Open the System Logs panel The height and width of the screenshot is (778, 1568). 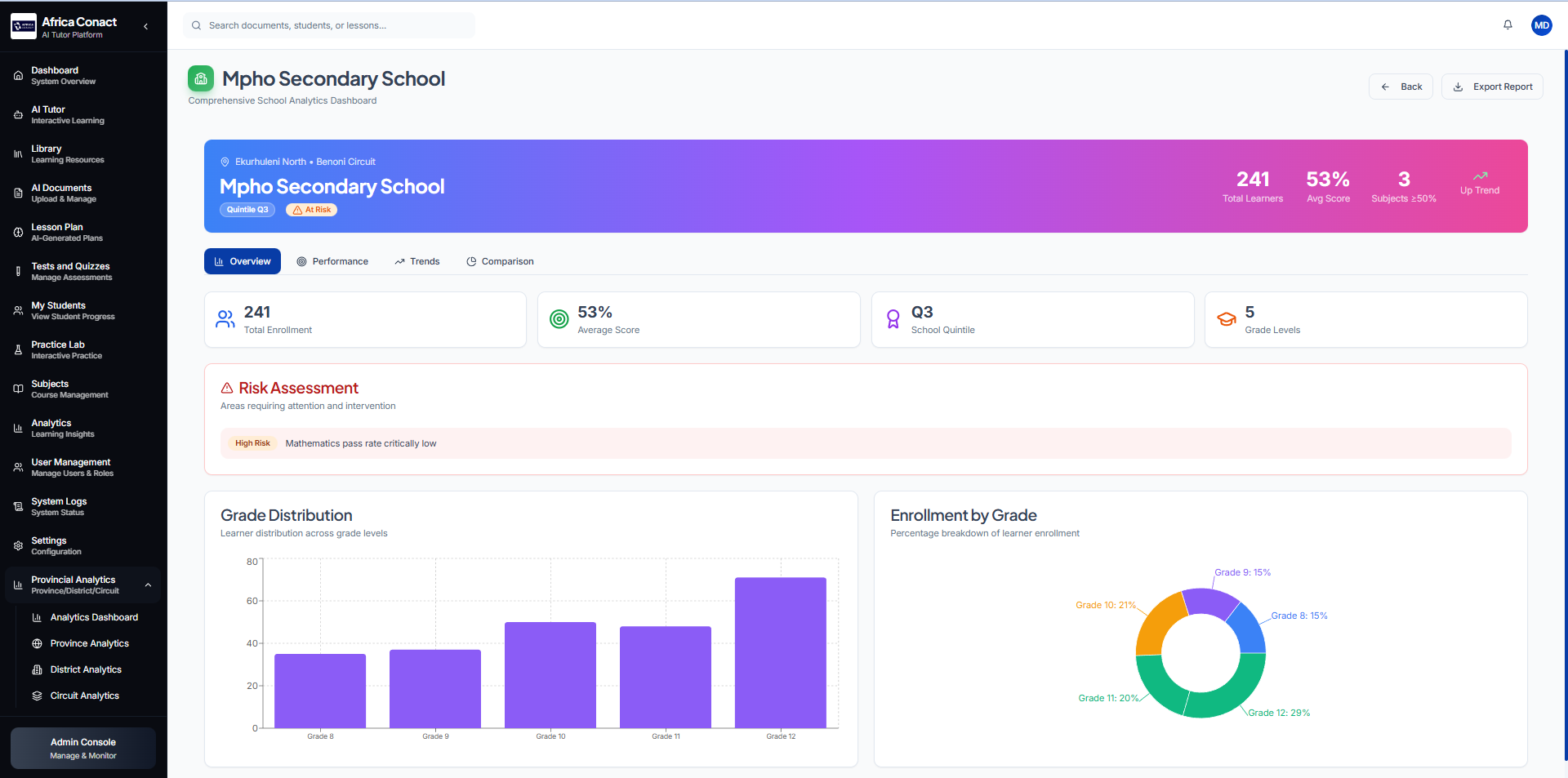click(58, 506)
